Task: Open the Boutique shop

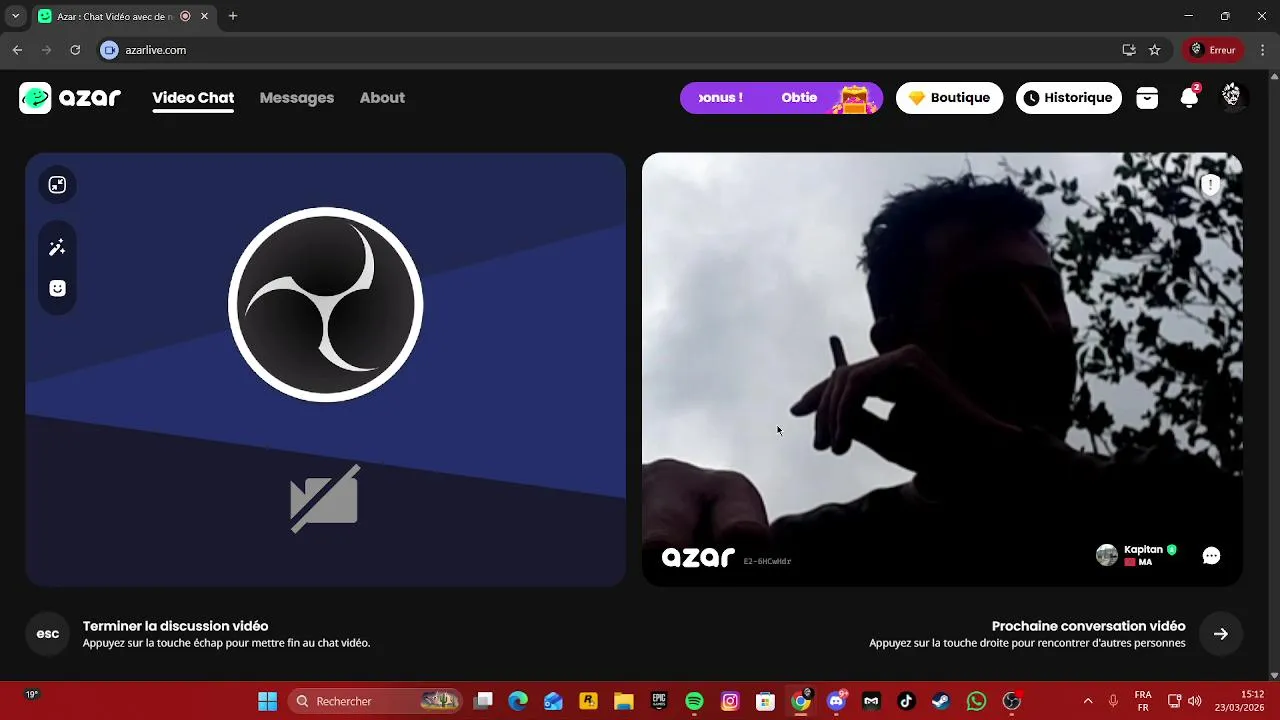Action: (949, 98)
